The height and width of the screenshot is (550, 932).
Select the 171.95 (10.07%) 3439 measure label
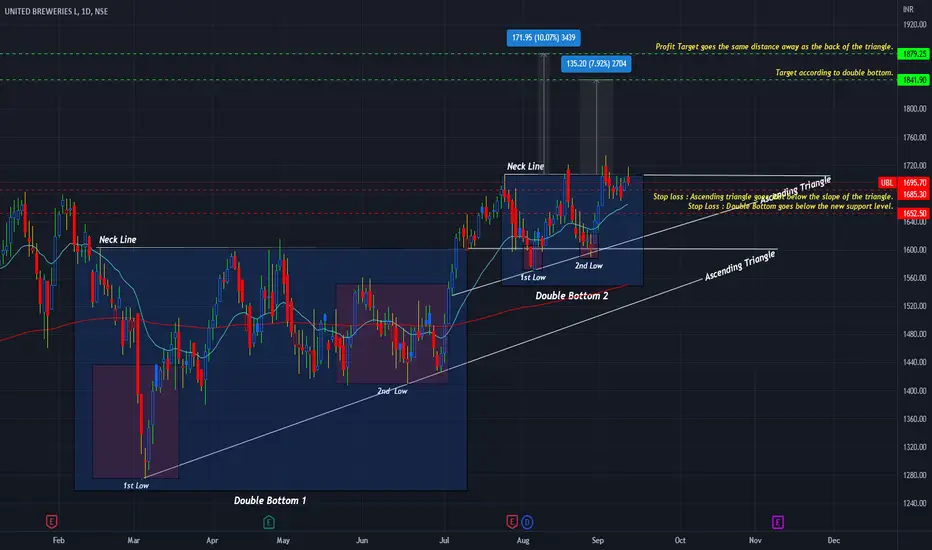click(543, 37)
